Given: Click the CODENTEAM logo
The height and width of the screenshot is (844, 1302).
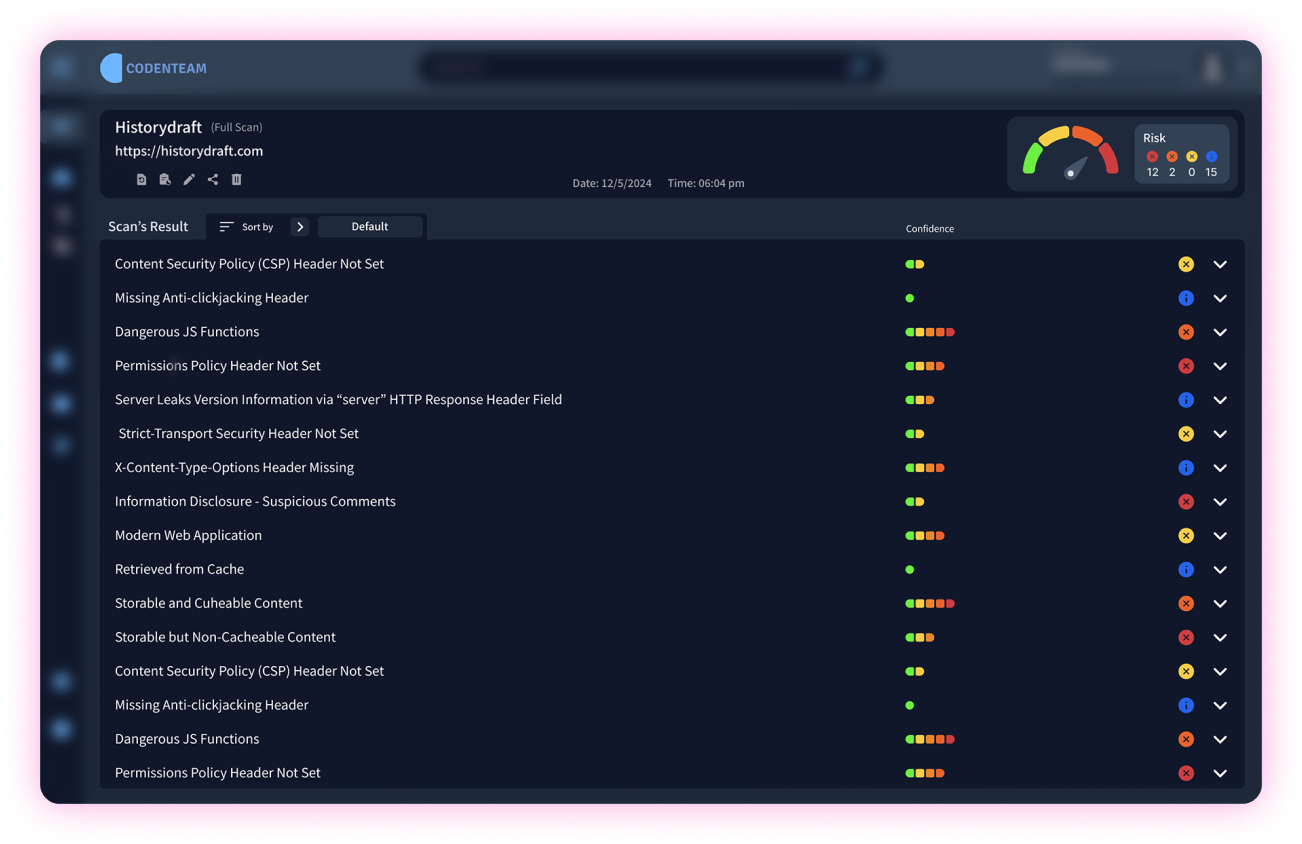Looking at the screenshot, I should coord(154,68).
